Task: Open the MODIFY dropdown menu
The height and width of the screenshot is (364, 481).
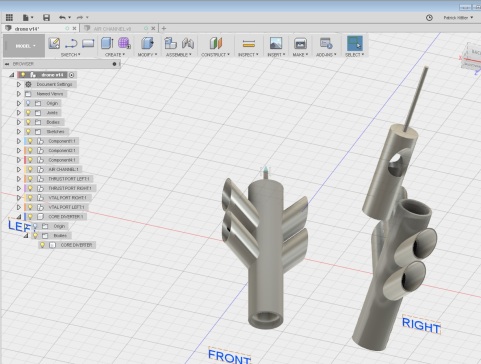Action: 147,55
